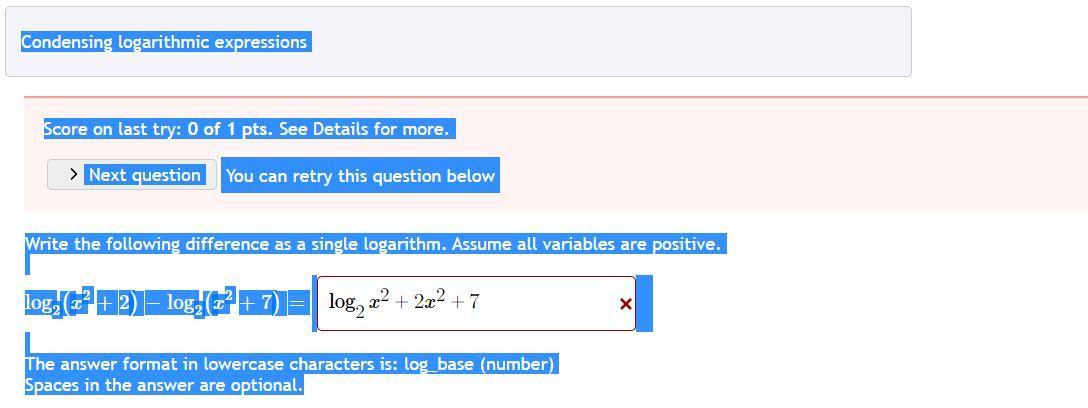Viewport: 1088px width, 408px height.
Task: Click the log₂(x²+2) term
Action: (82, 303)
